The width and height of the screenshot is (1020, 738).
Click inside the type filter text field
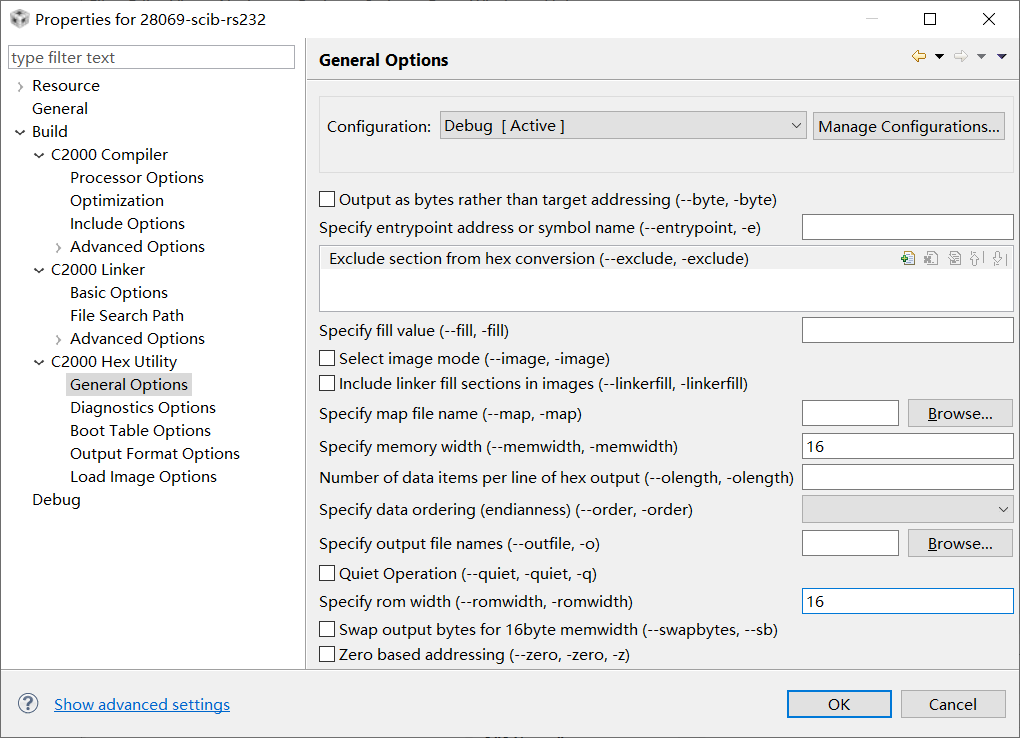click(151, 57)
